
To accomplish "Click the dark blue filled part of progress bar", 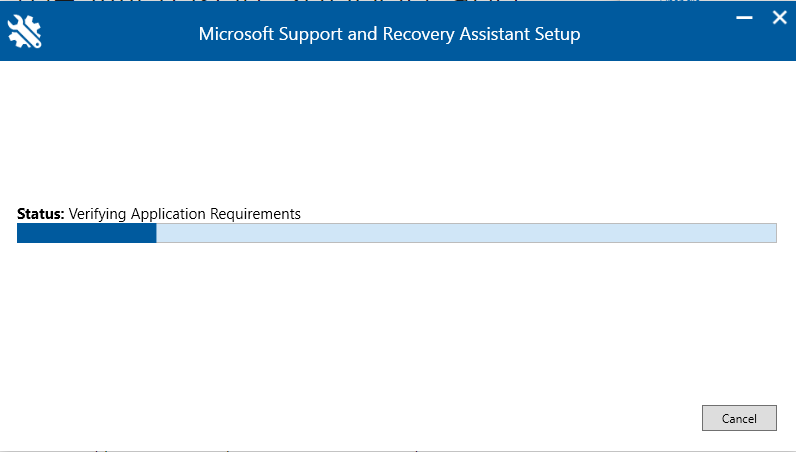I will point(86,233).
